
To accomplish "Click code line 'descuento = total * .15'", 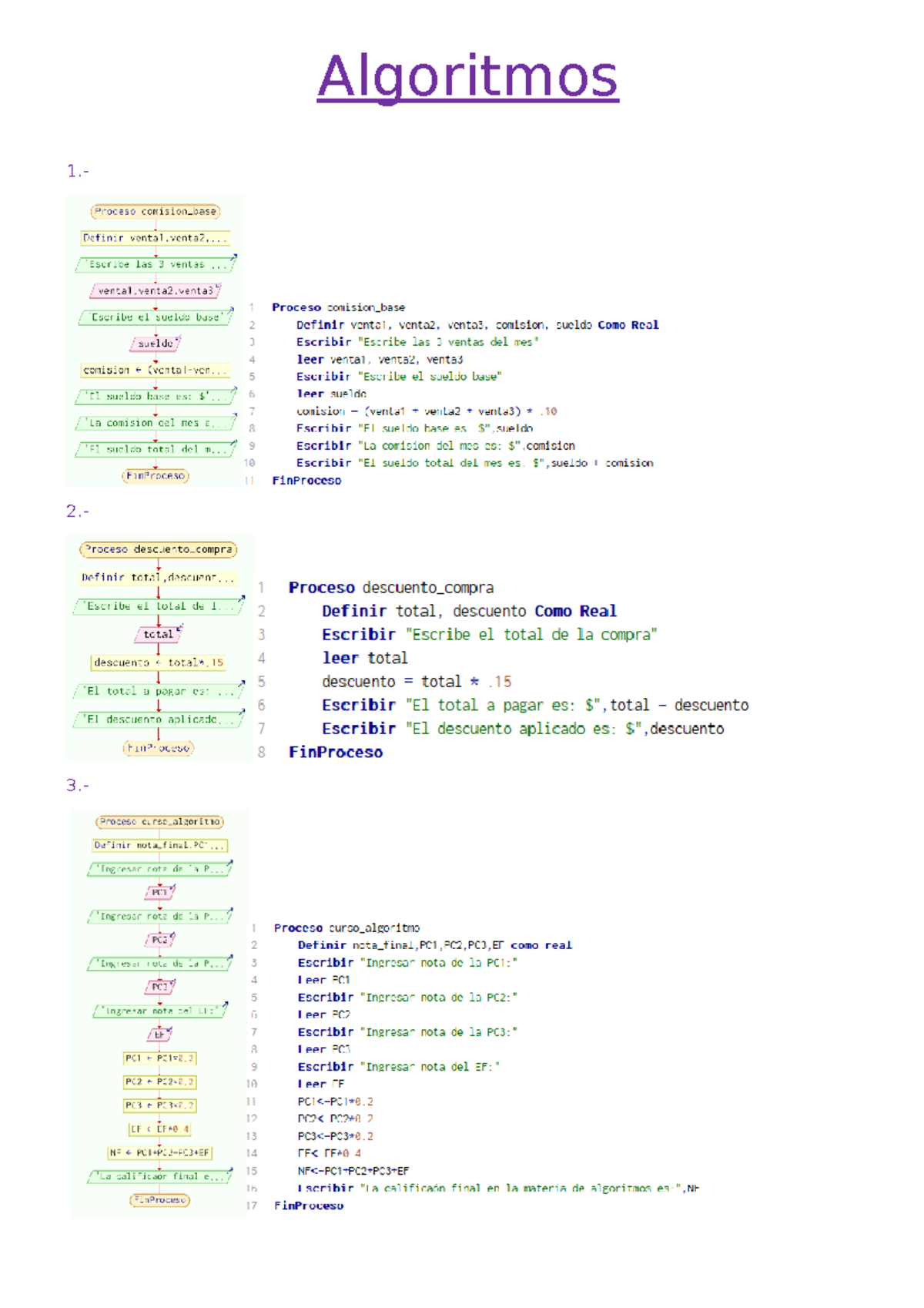I will 416,682.
